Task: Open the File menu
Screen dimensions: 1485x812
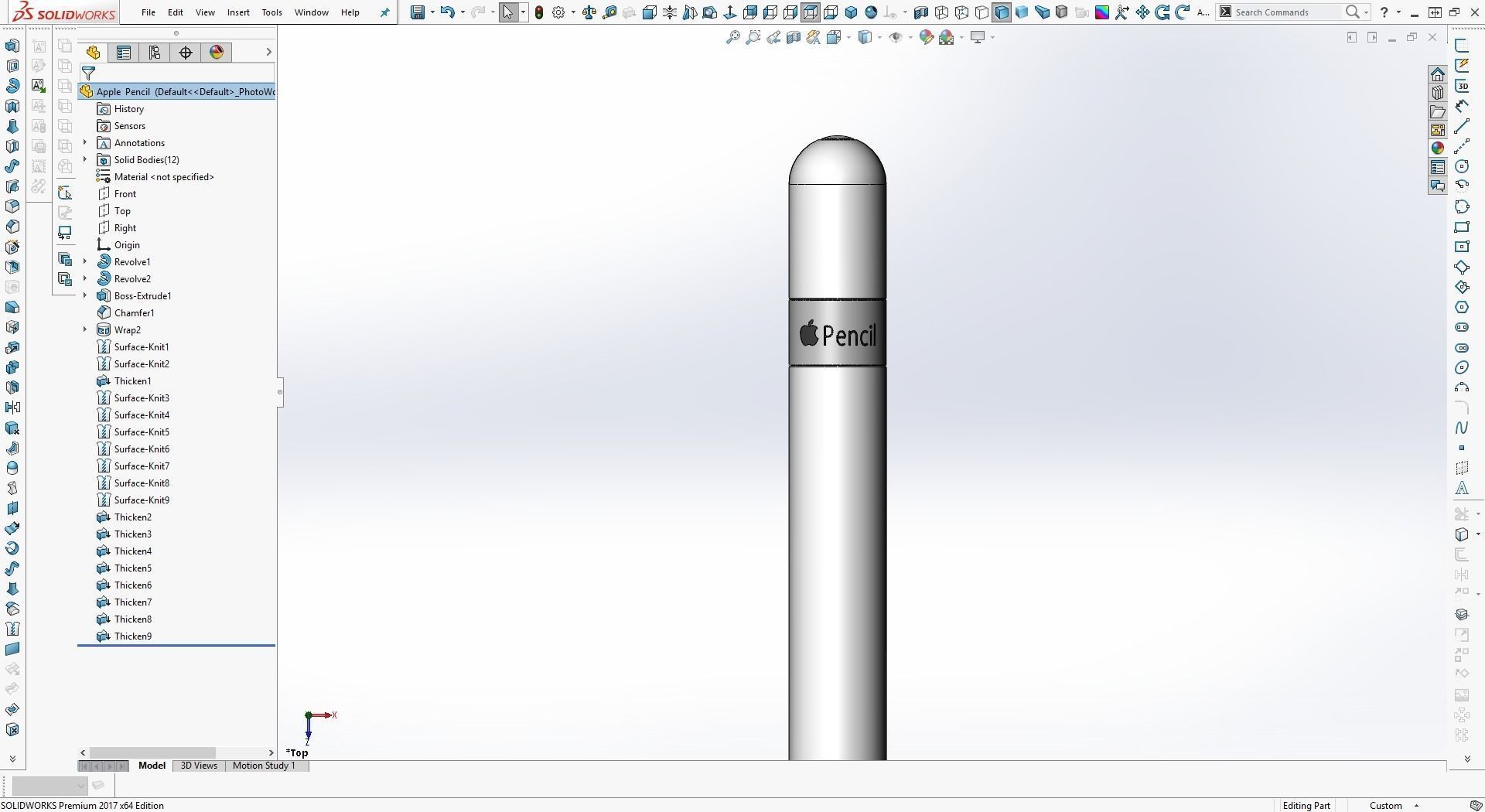Action: click(148, 12)
